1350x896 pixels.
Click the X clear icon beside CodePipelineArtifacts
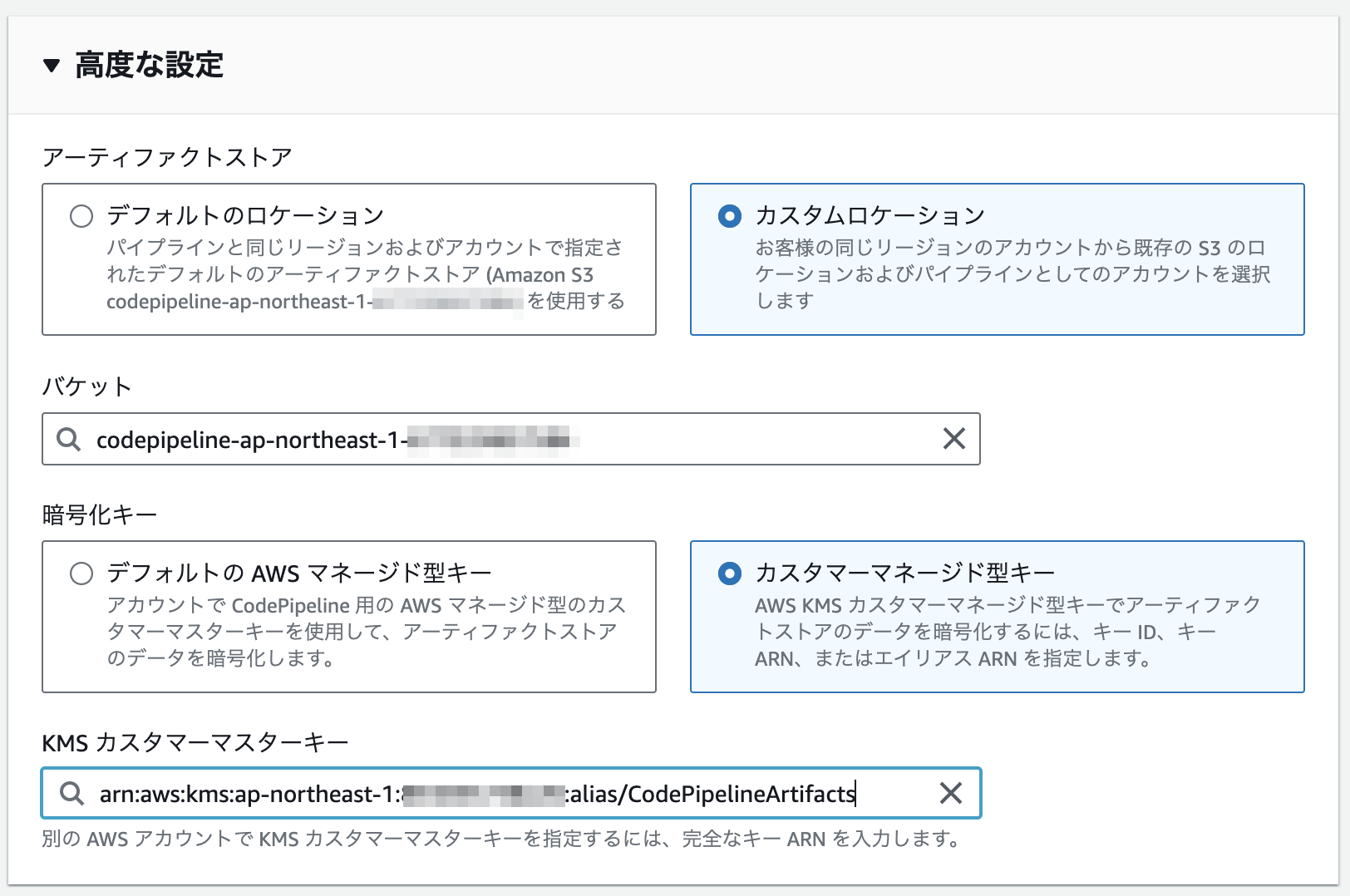pyautogui.click(x=949, y=794)
